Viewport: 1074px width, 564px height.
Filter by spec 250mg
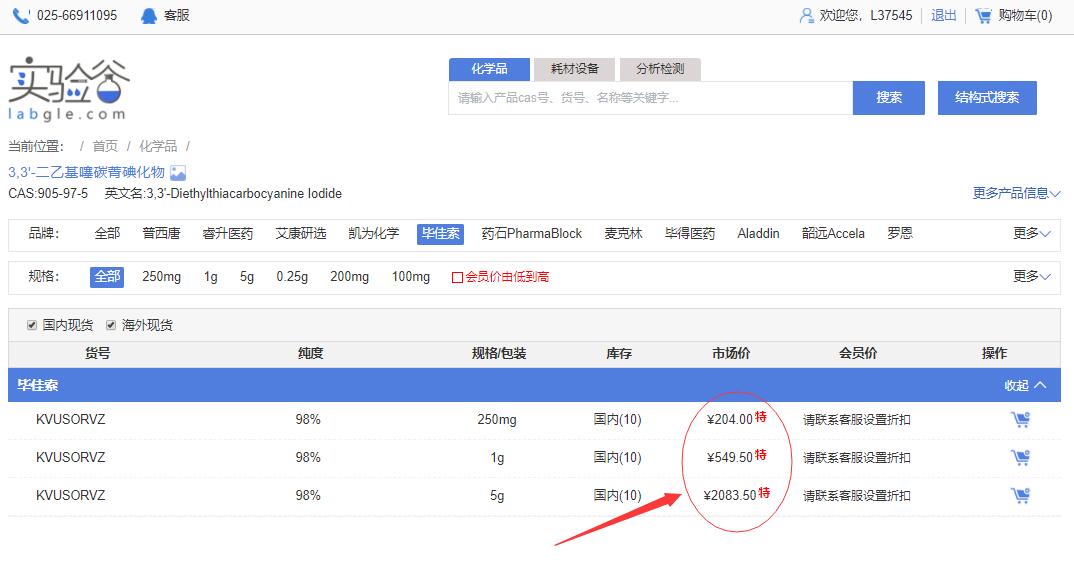[162, 277]
